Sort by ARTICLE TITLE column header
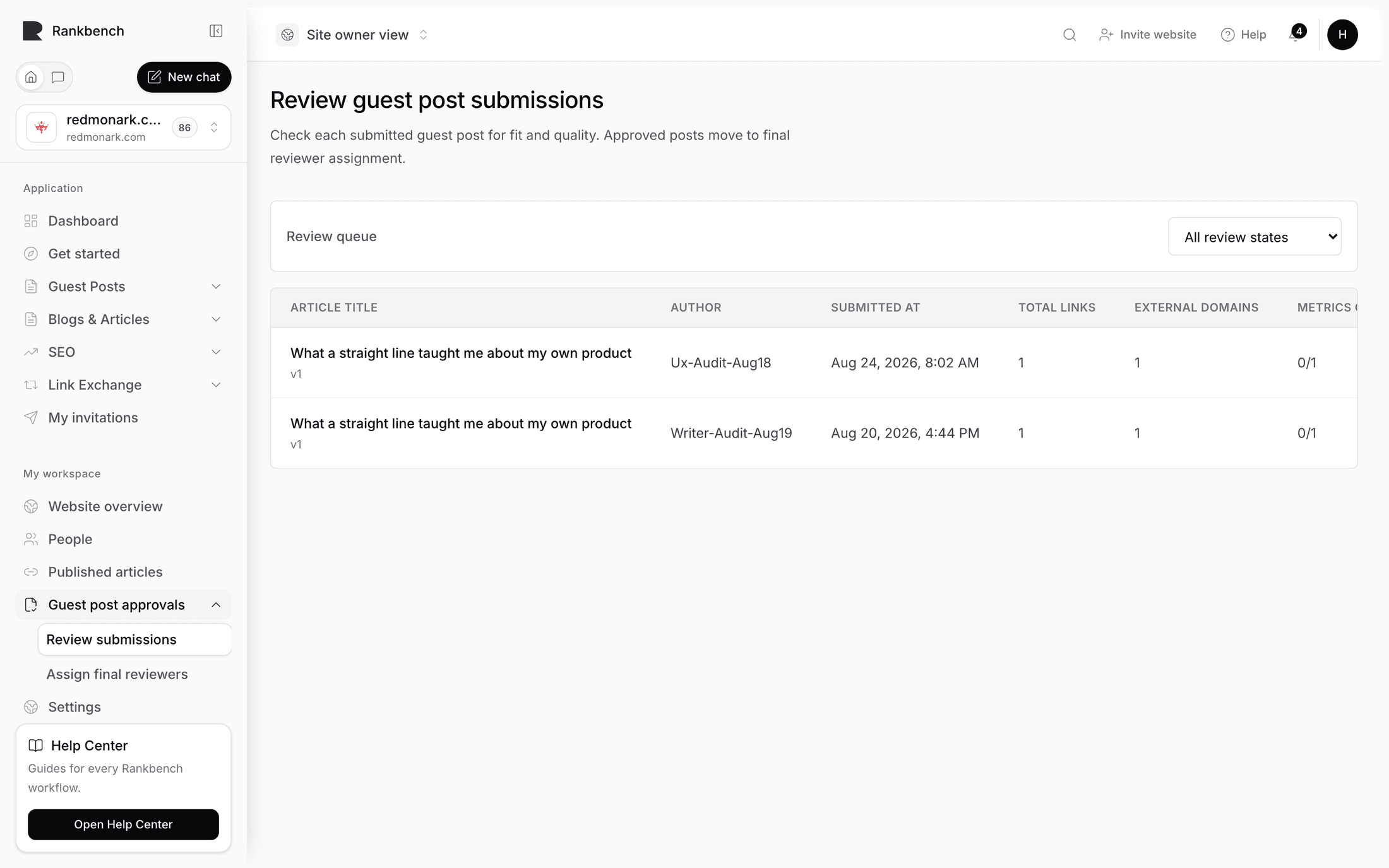1389x868 pixels. (333, 307)
